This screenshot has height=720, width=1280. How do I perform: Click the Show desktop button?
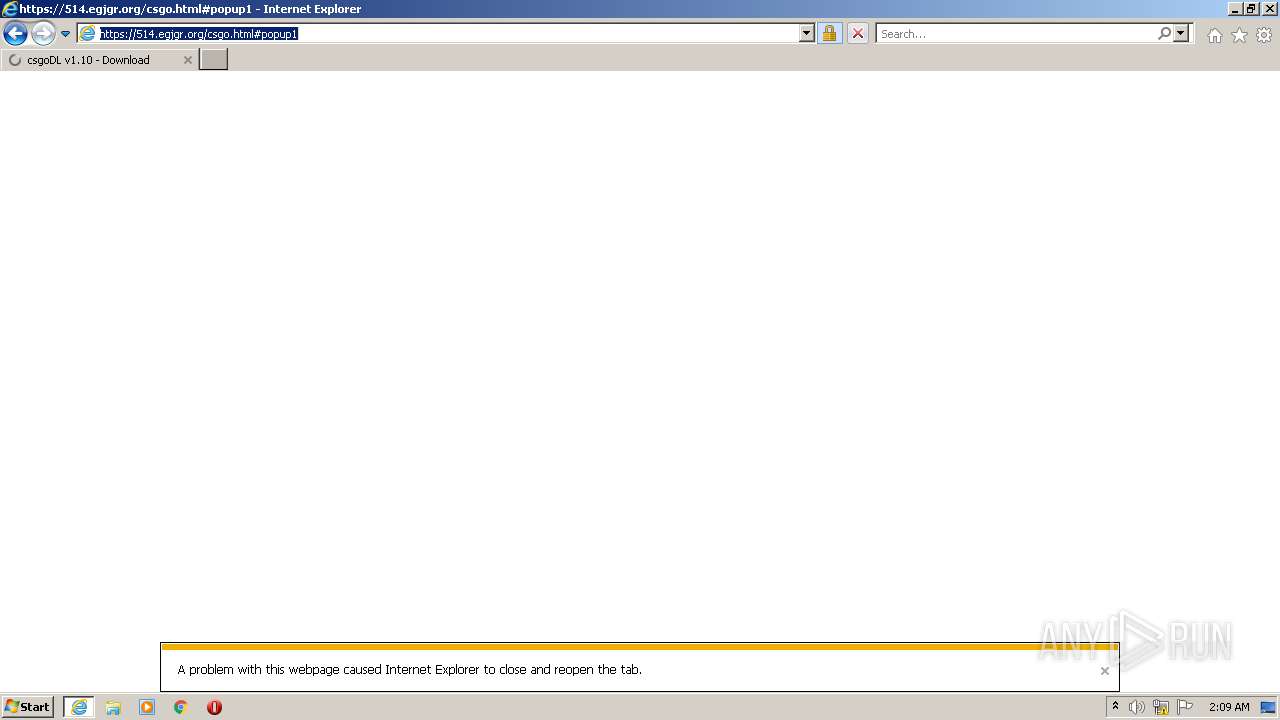click(1268, 707)
